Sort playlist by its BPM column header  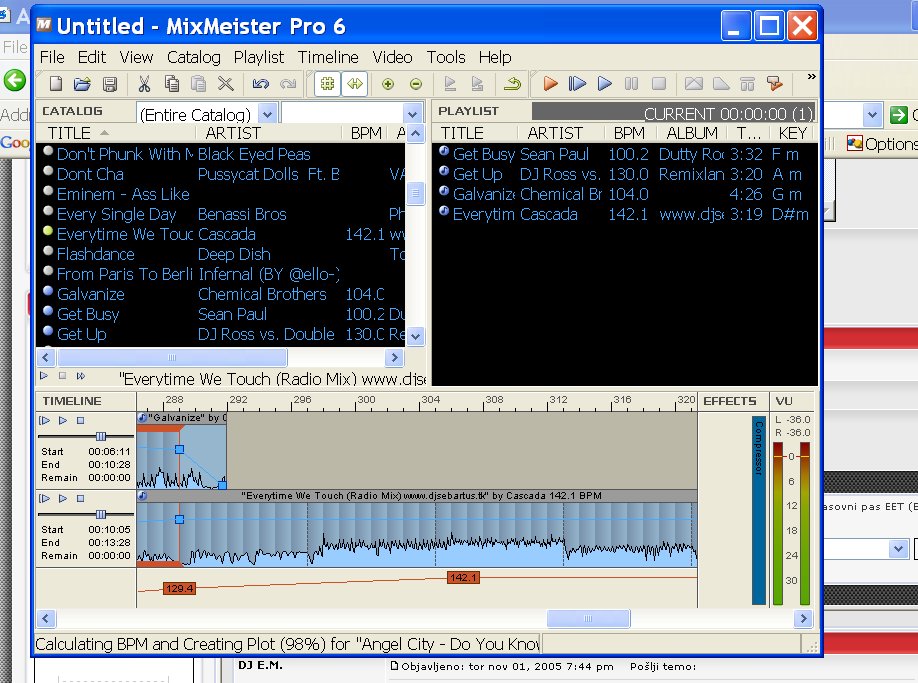tap(629, 133)
